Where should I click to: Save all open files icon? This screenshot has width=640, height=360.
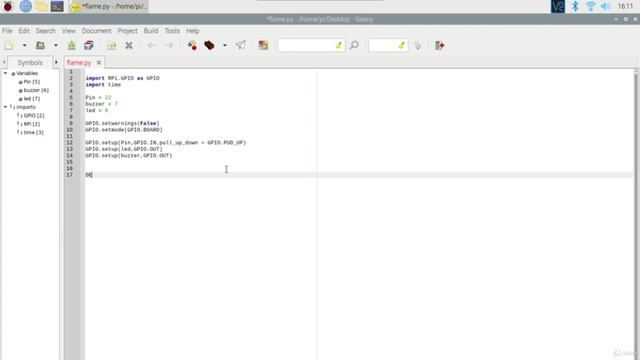click(x=89, y=45)
